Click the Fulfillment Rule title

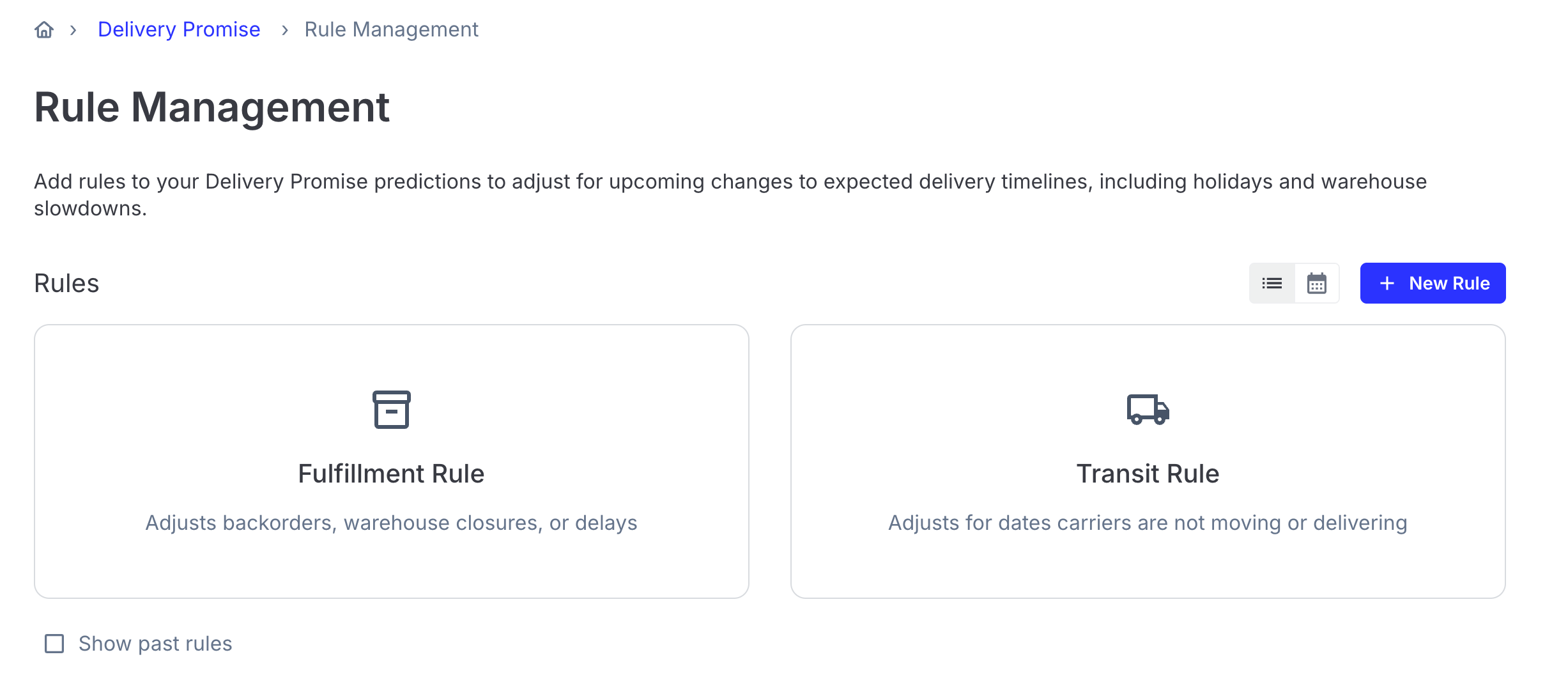click(x=392, y=474)
